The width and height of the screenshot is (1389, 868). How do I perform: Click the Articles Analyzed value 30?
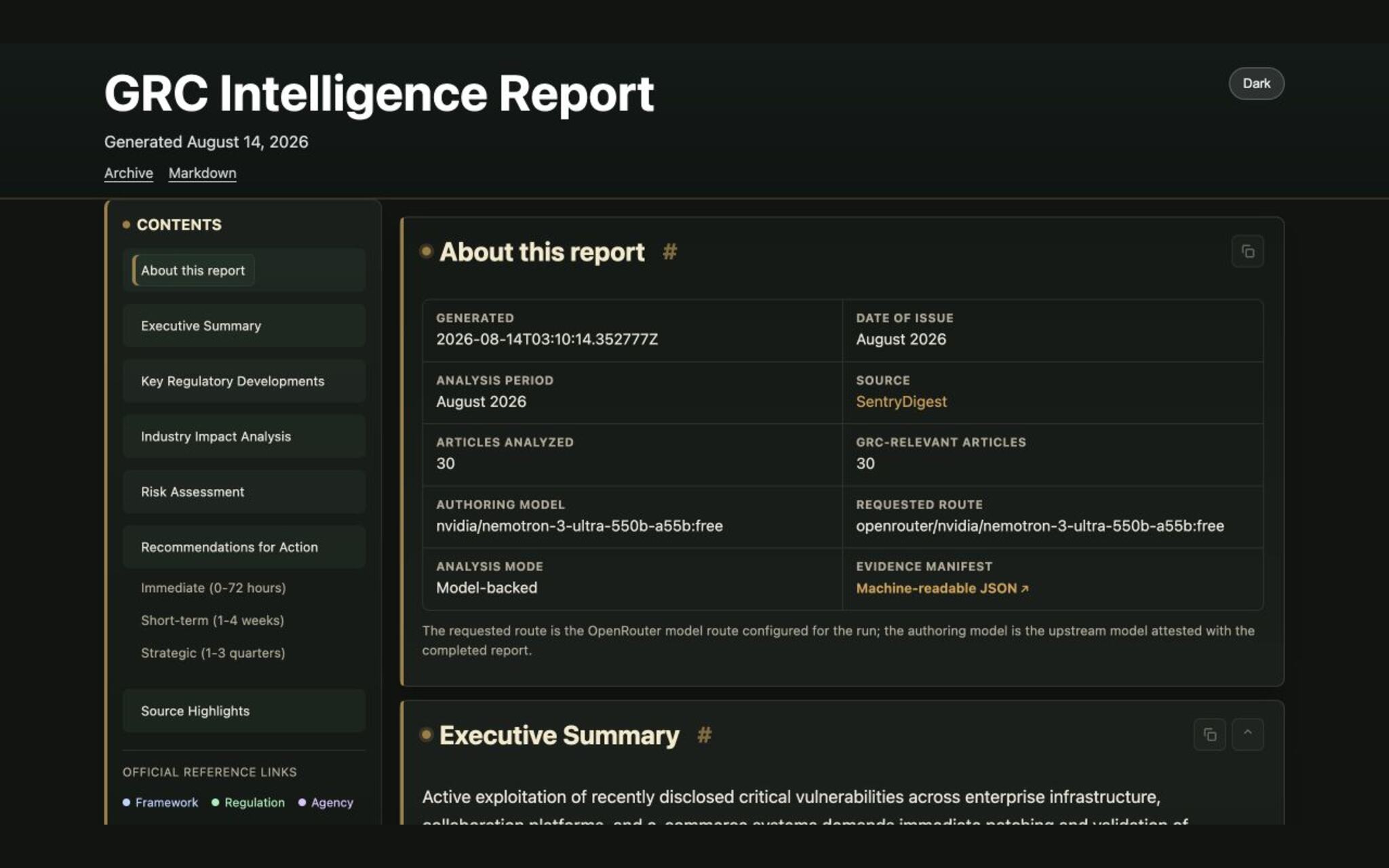[x=446, y=464]
